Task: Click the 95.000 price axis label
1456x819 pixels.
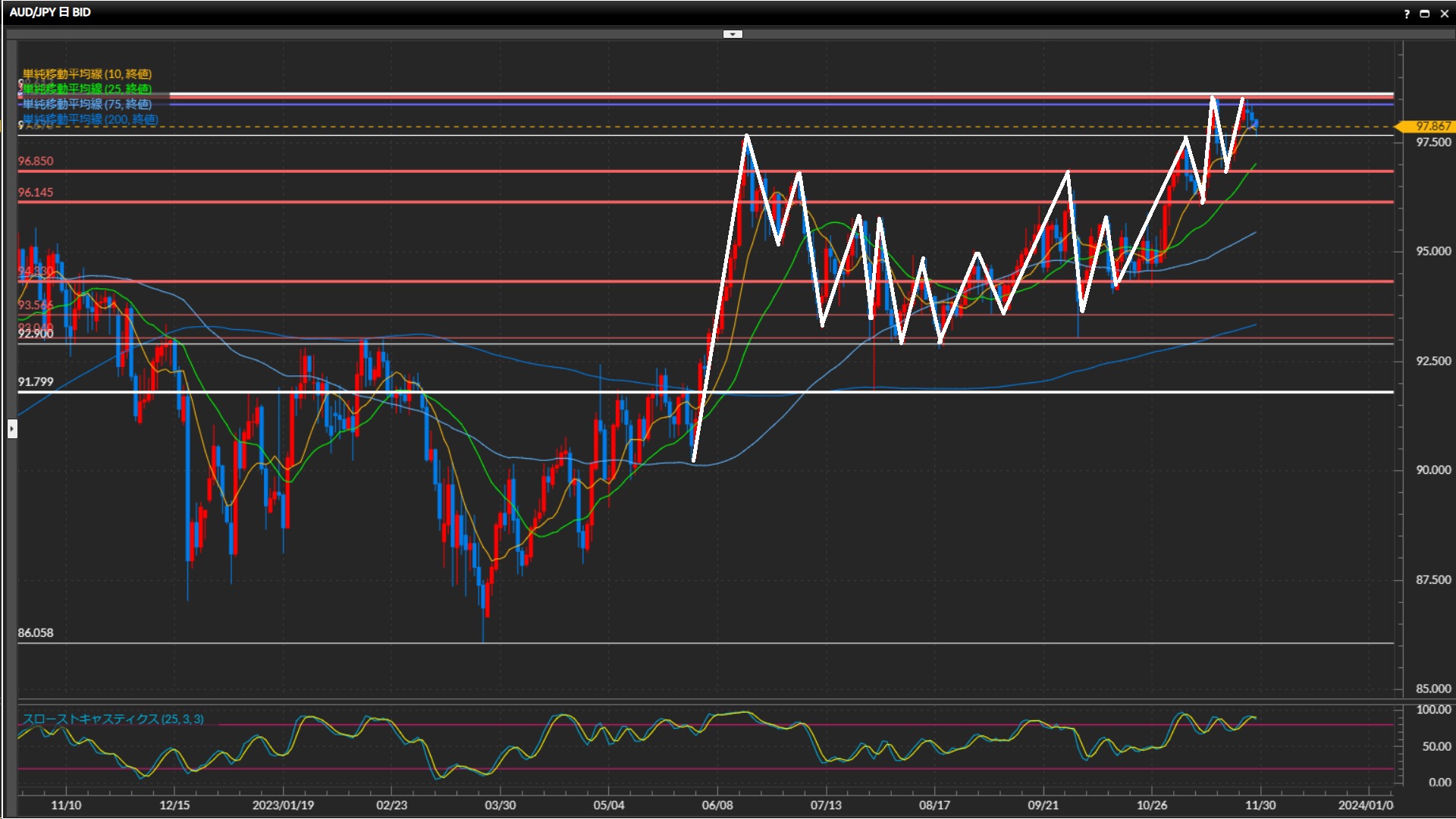Action: [x=1433, y=252]
